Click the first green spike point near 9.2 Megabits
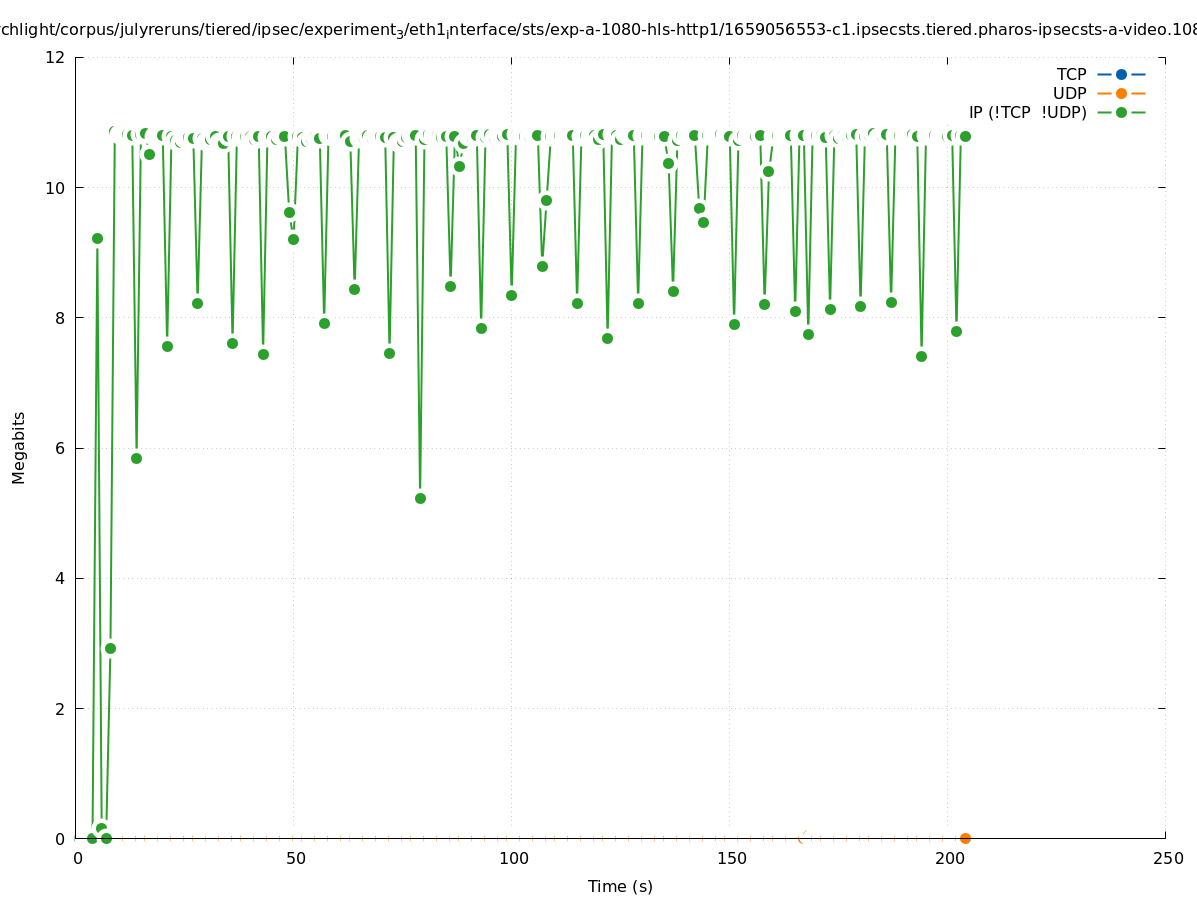 (97, 238)
